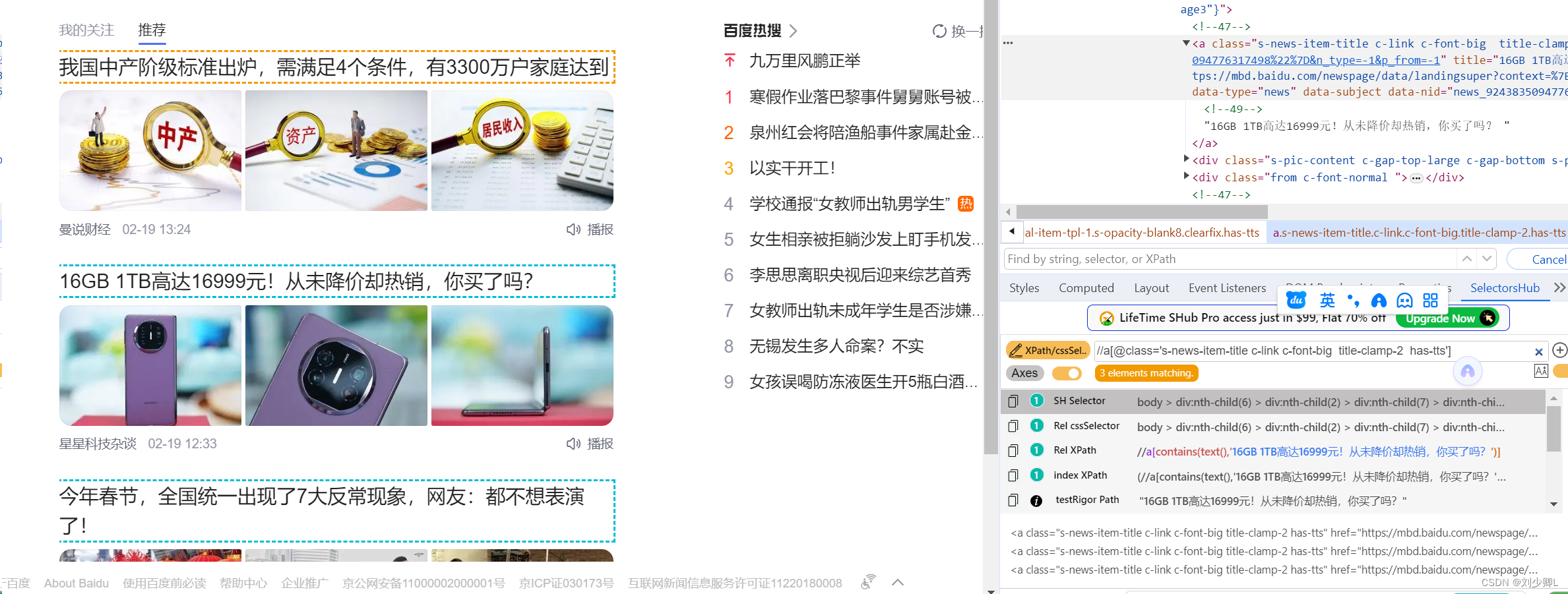Expand collapsed ellipsis in from div
The height and width of the screenshot is (594, 1568).
coord(1416,178)
